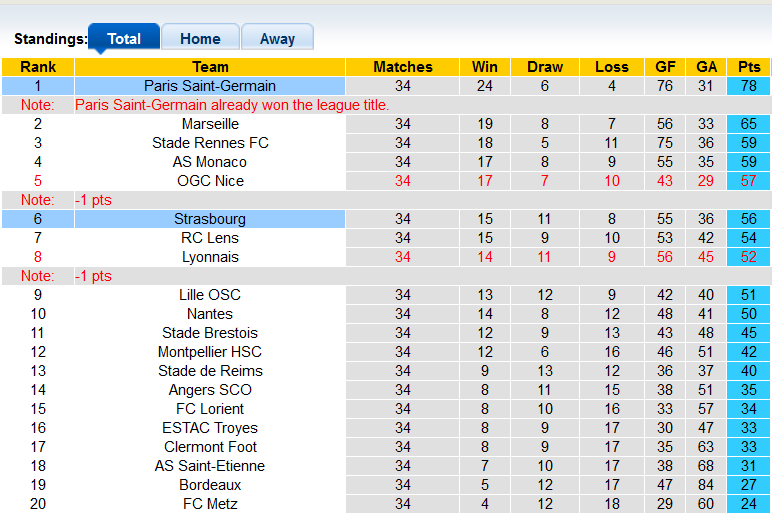The height and width of the screenshot is (515, 772).
Task: Open the Nantes team page
Action: 210,314
